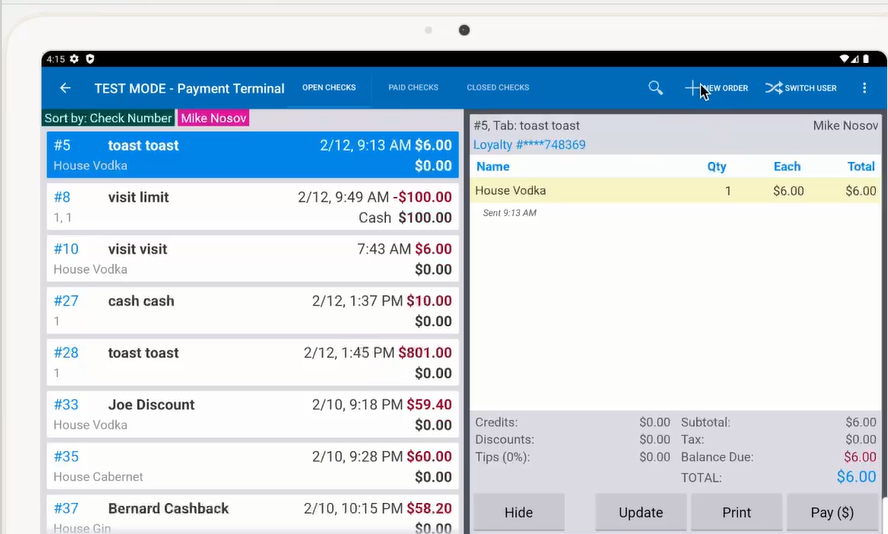Click the Print button
The width and height of the screenshot is (888, 534).
(x=736, y=512)
